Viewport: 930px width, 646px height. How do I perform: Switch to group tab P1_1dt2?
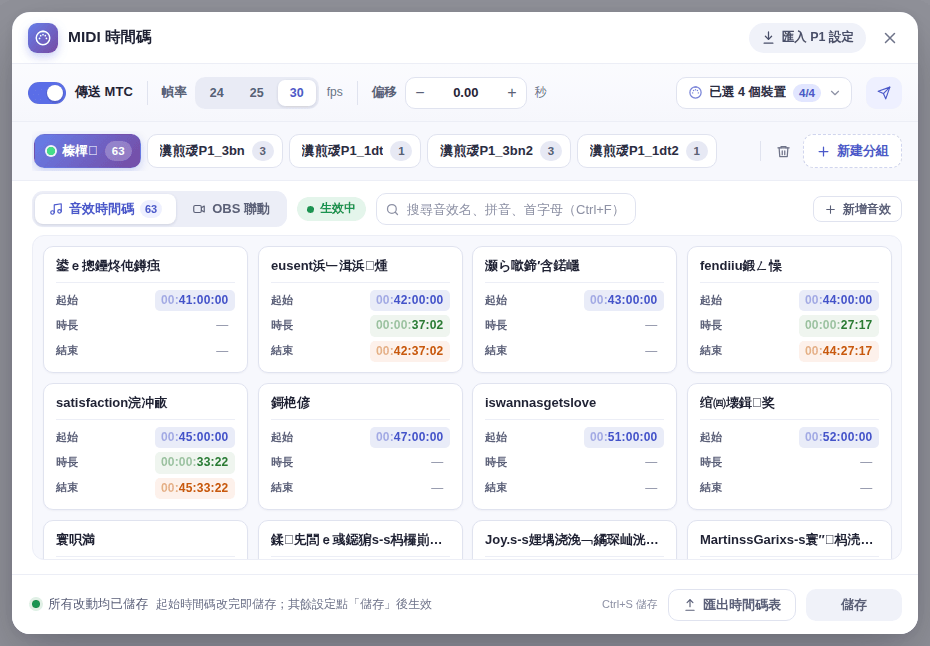[647, 151]
